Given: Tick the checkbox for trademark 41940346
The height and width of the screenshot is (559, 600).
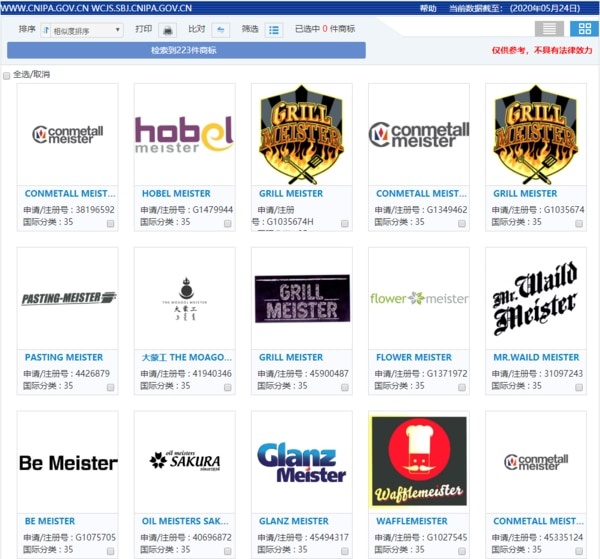Looking at the screenshot, I should 227,387.
